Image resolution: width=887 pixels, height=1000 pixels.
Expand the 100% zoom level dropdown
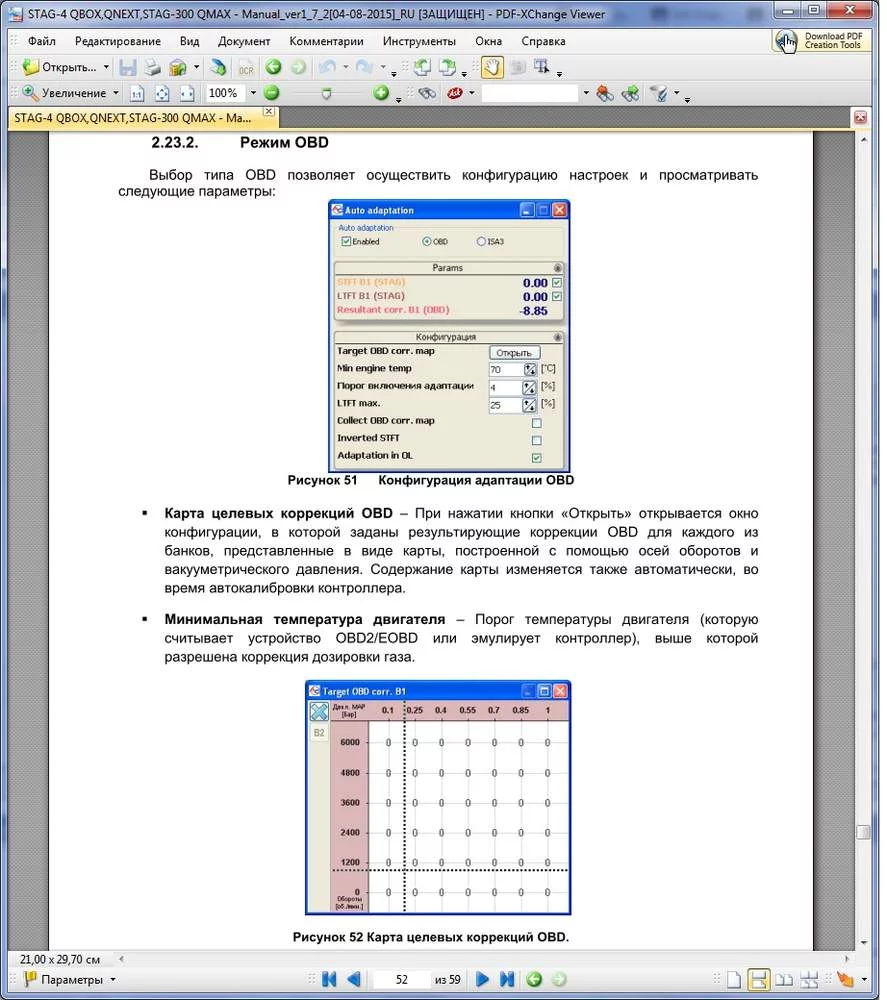coord(253,93)
